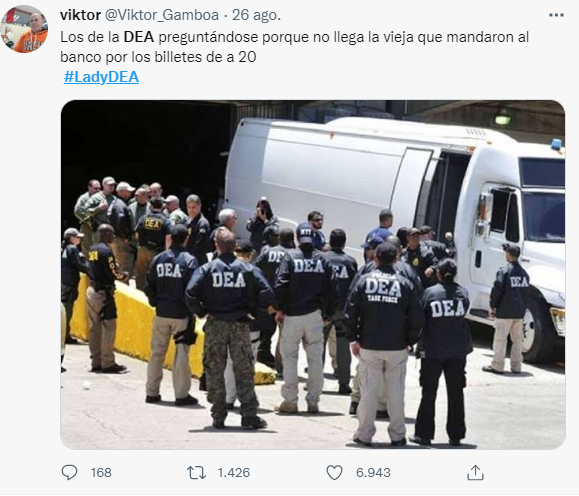Like the tweet with the heart icon
Image resolution: width=579 pixels, height=496 pixels.
point(335,473)
